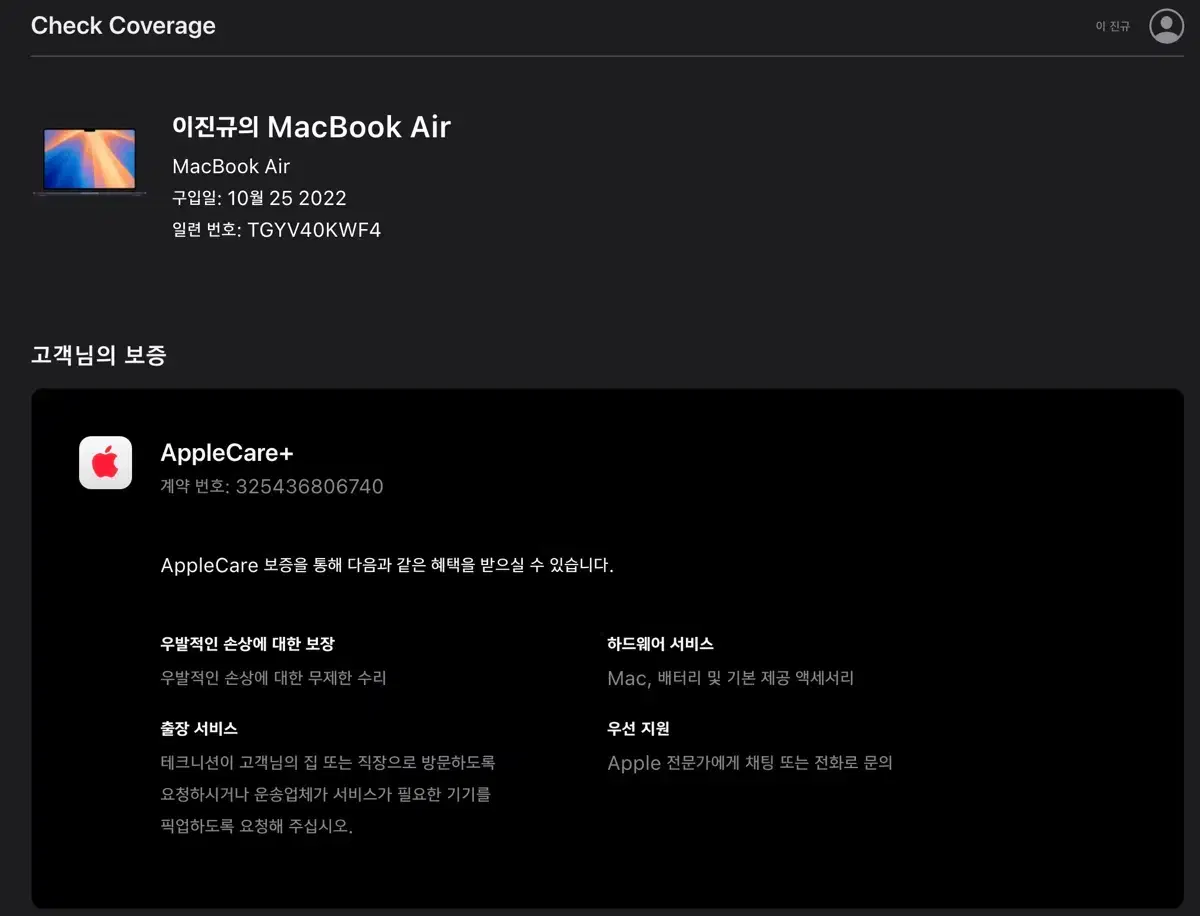Click the text 우발적인 손상에 대한 무제한 수리
Viewport: 1200px width, 916px height.
click(273, 678)
